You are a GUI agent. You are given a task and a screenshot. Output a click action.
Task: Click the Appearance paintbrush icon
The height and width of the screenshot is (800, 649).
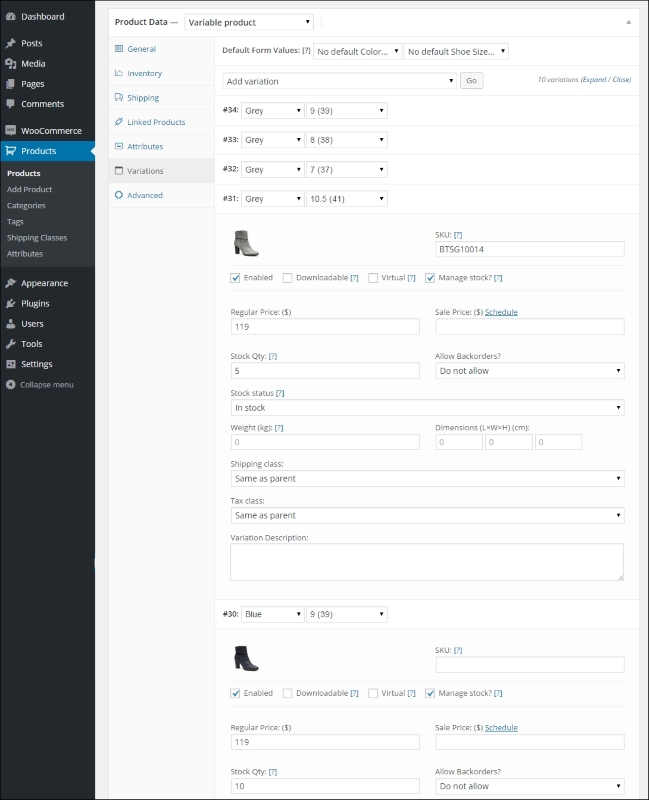point(11,283)
